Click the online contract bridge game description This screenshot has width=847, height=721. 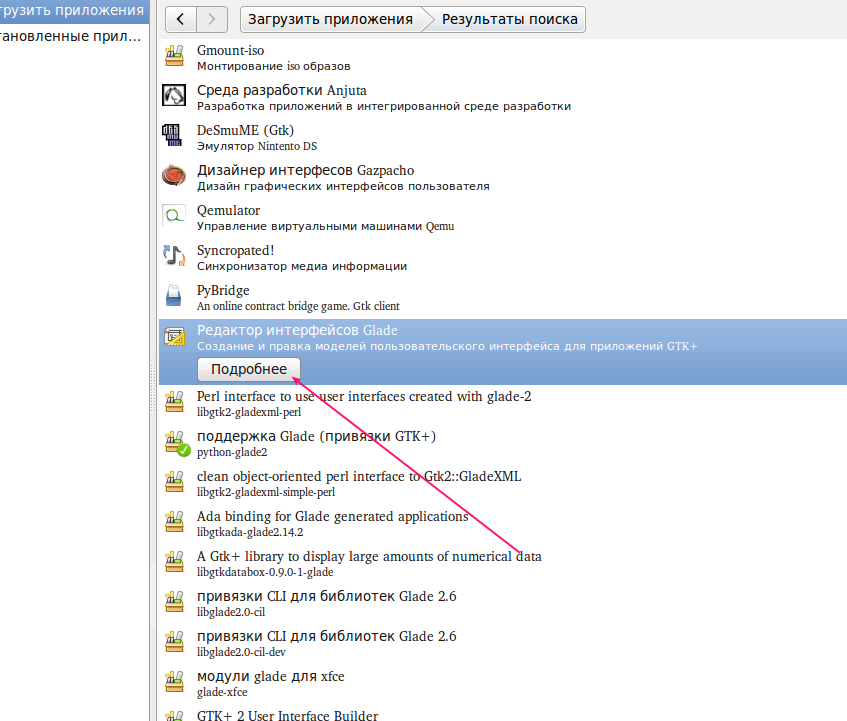(x=298, y=306)
